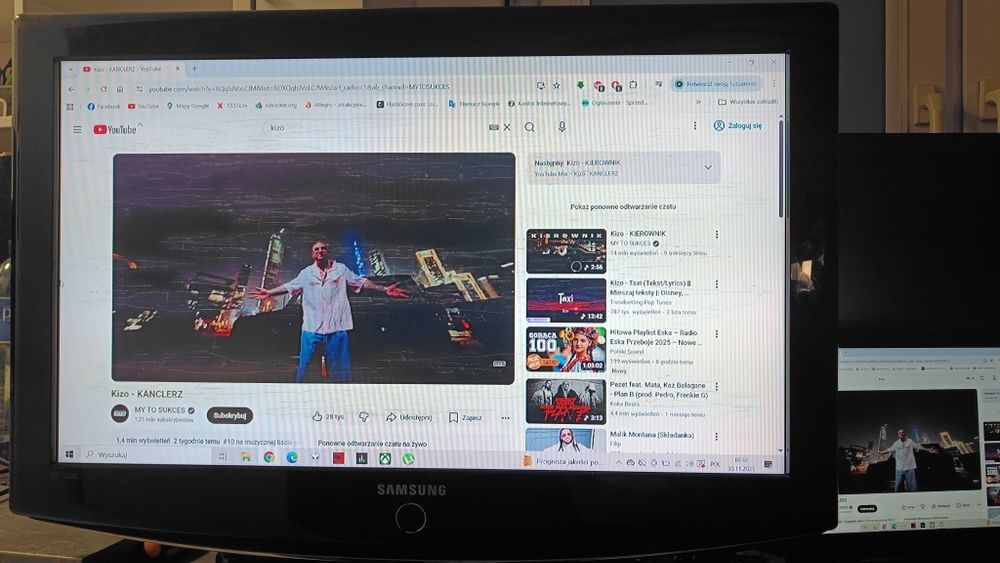Open the tab search dropdown arrow
1000x563 pixels.
tap(71, 69)
